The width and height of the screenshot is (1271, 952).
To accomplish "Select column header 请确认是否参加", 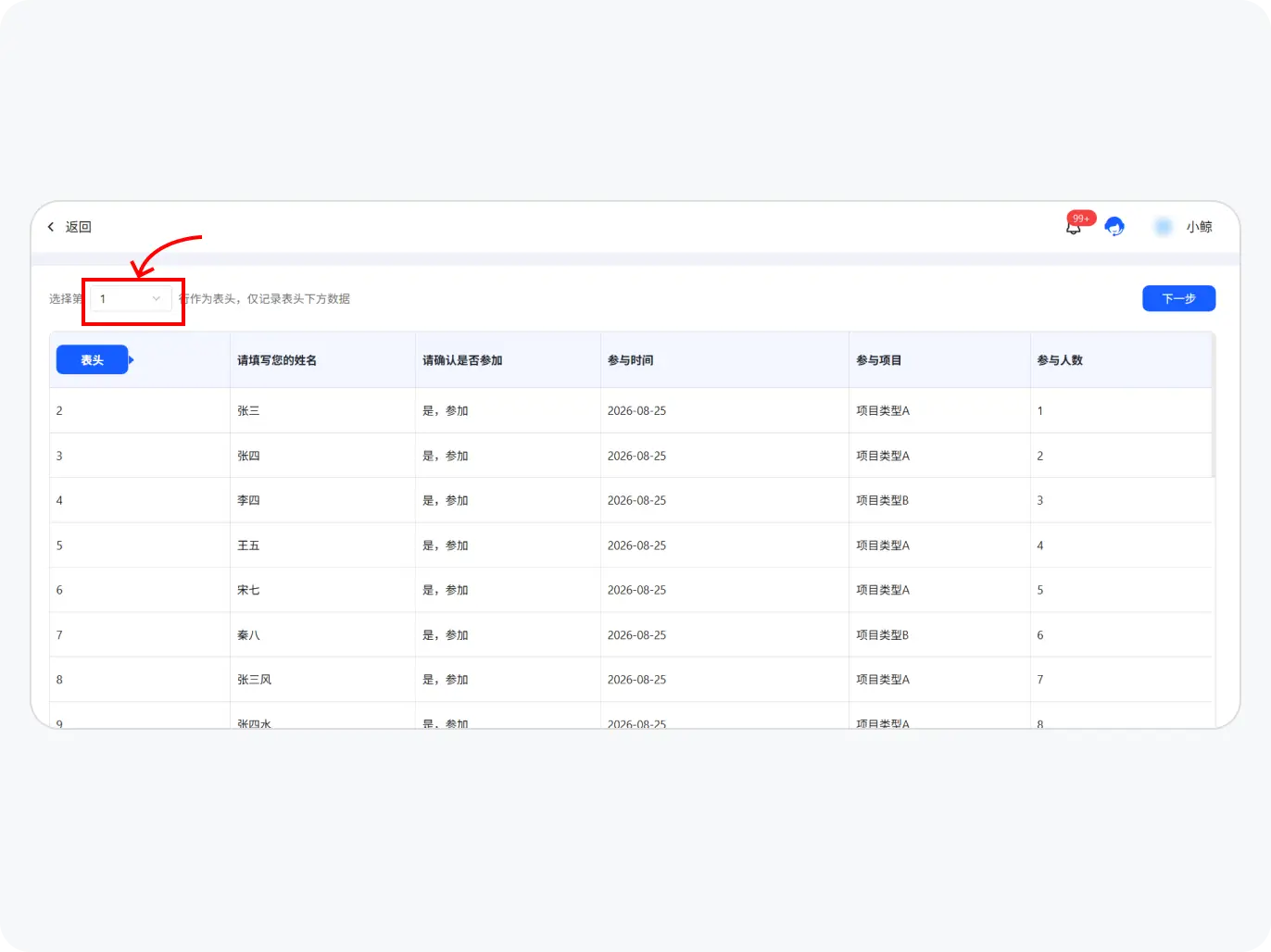I will pos(462,360).
